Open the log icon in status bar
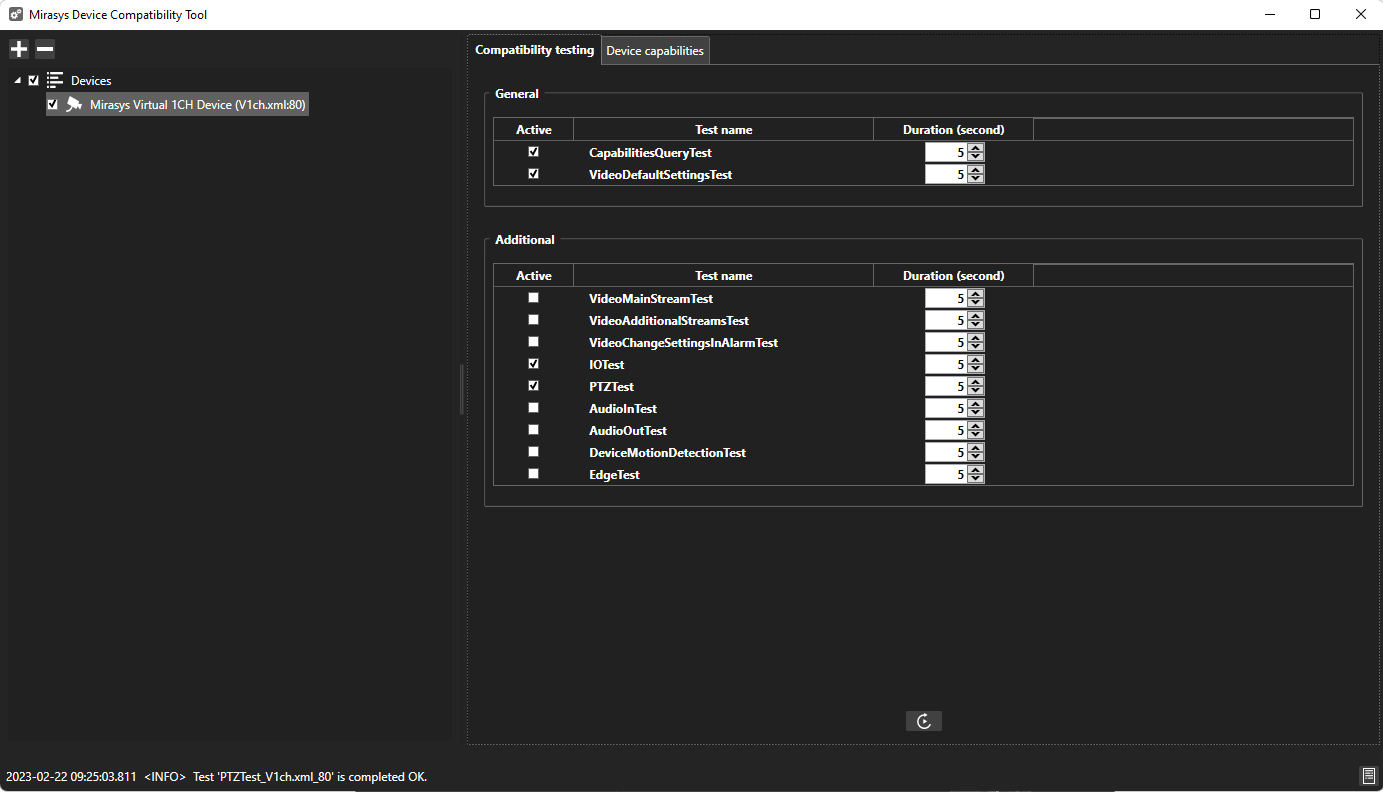This screenshot has height=792, width=1383. pyautogui.click(x=1368, y=776)
